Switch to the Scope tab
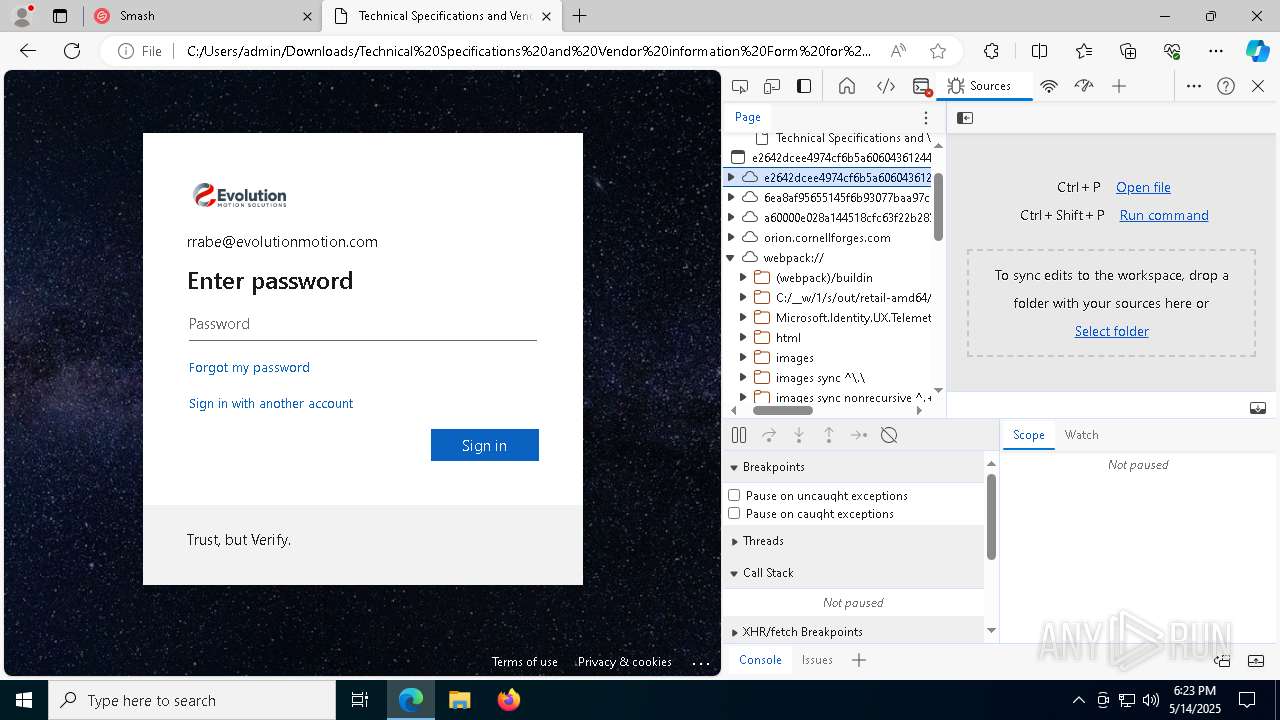1280x720 pixels. point(1028,435)
